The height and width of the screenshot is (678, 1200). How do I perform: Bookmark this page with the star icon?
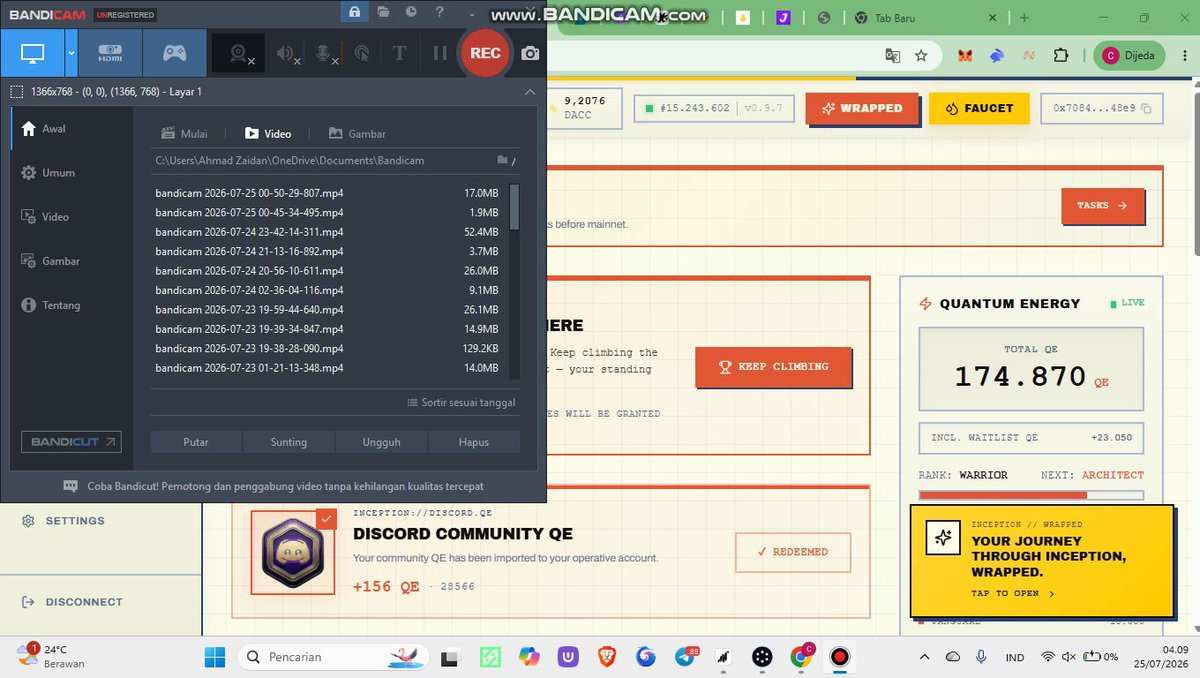click(921, 56)
